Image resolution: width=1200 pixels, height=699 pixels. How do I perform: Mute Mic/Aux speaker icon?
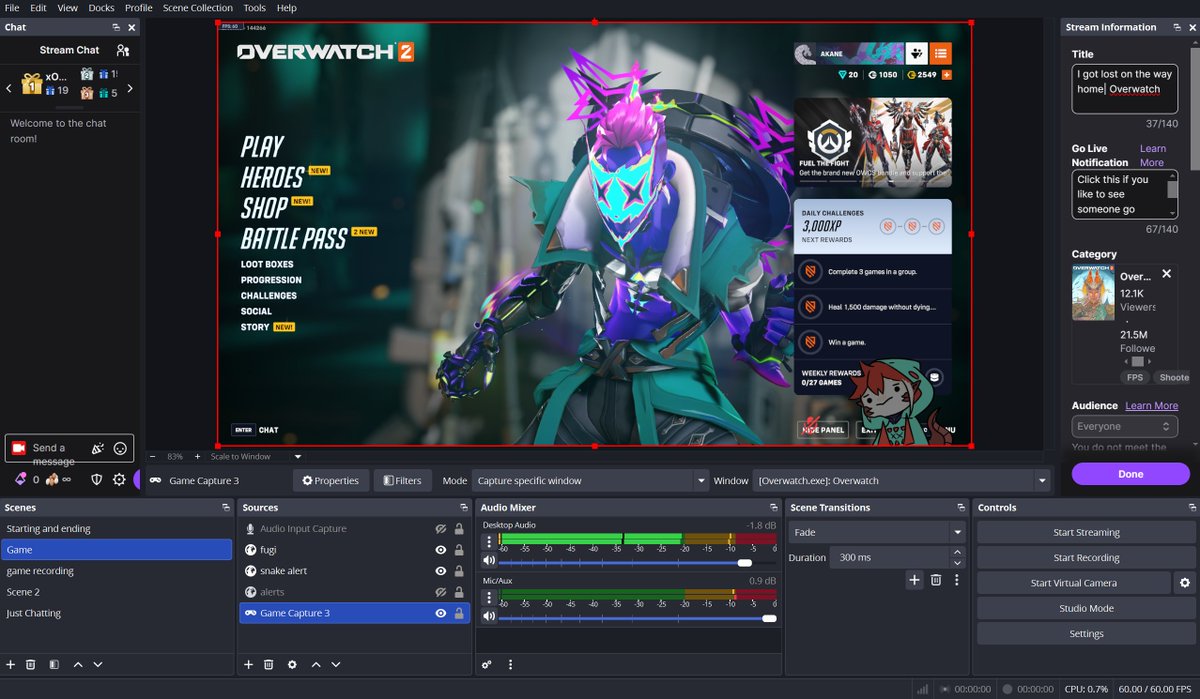pyautogui.click(x=489, y=618)
